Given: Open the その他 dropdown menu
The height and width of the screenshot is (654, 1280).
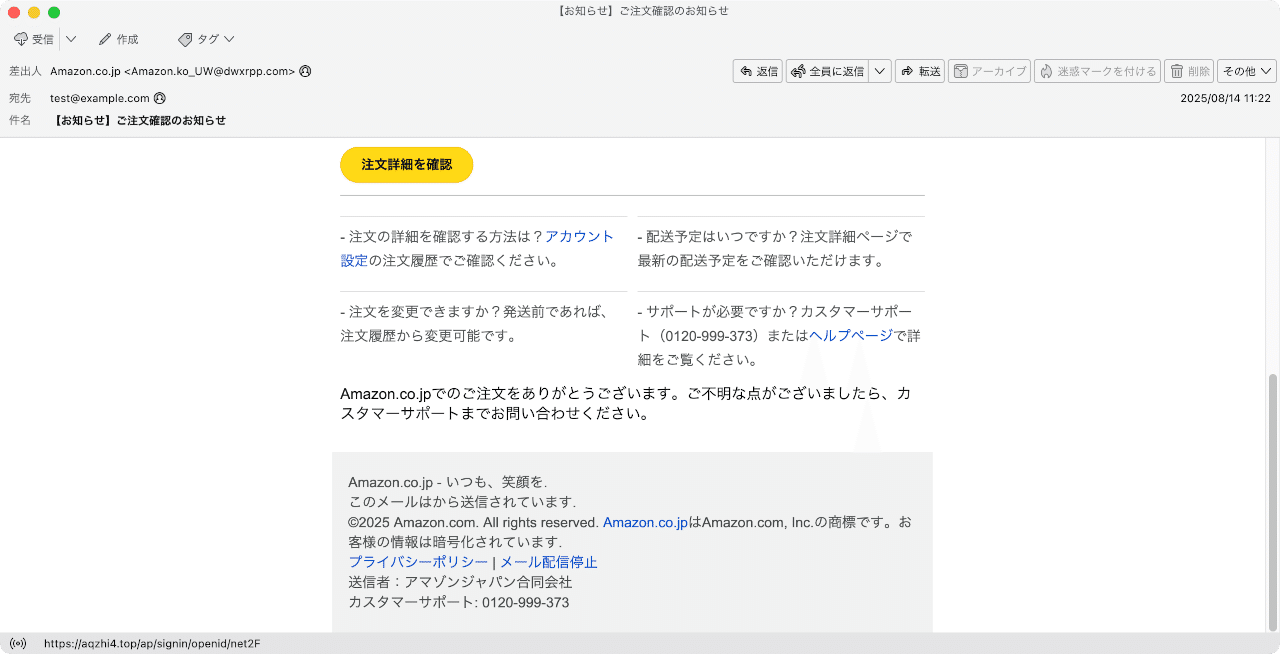Looking at the screenshot, I should 1245,70.
